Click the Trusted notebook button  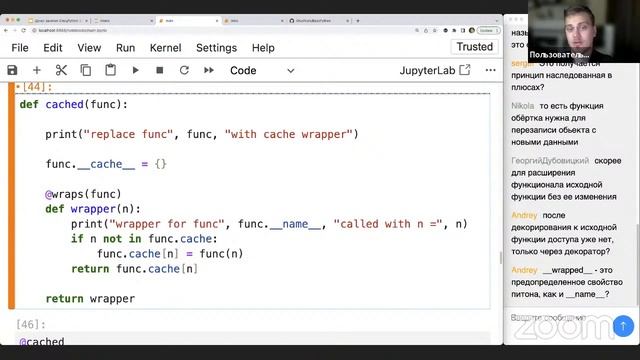pos(474,47)
